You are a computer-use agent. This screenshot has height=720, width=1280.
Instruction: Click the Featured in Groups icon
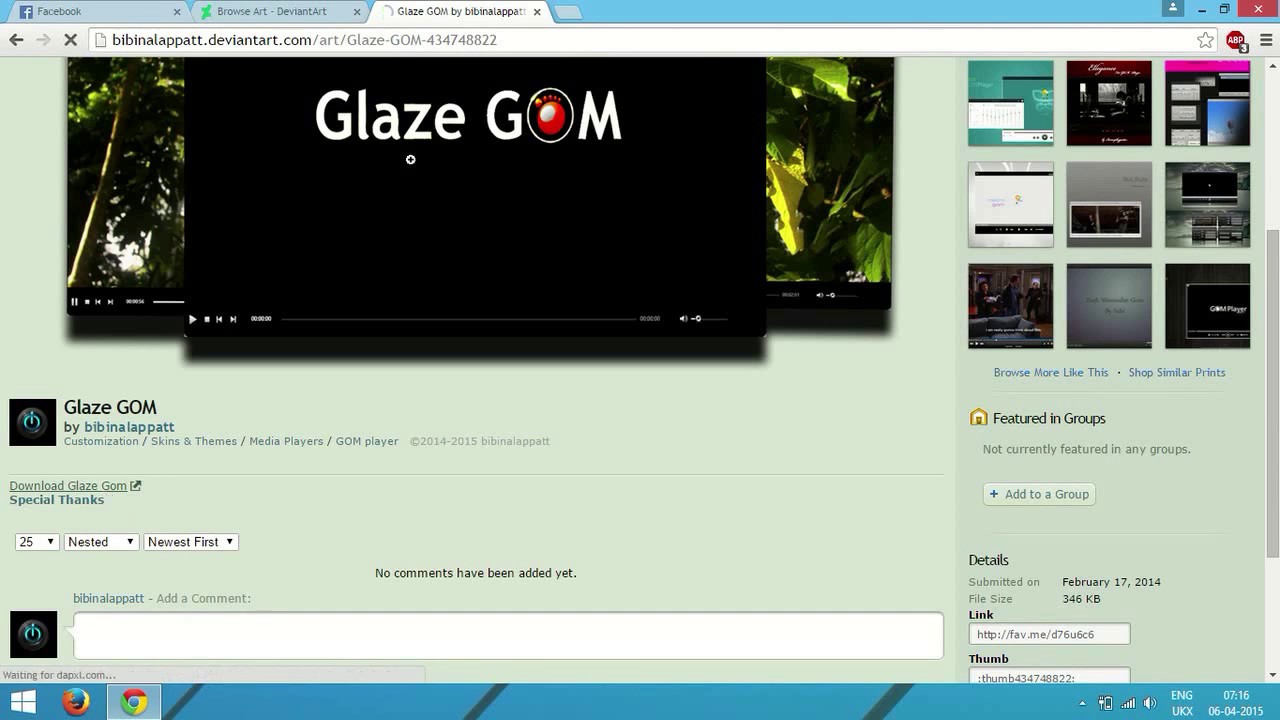click(x=979, y=418)
